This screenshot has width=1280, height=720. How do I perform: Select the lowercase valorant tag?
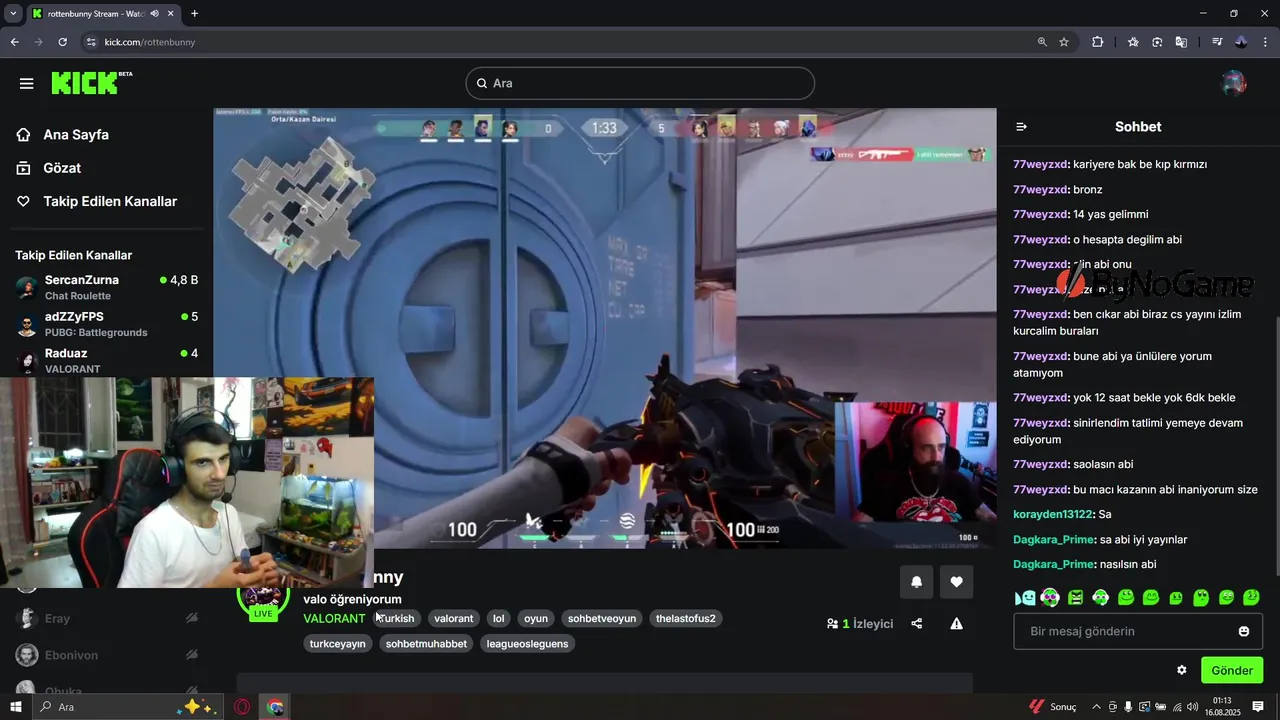(453, 619)
